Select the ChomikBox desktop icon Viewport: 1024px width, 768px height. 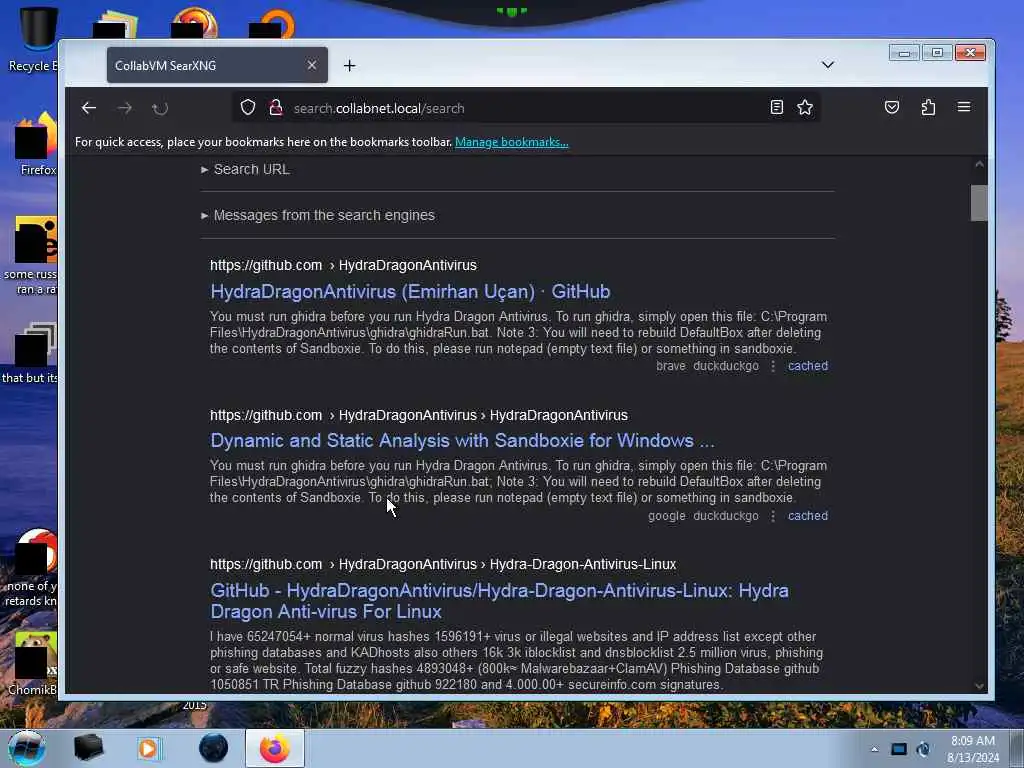(x=34, y=663)
